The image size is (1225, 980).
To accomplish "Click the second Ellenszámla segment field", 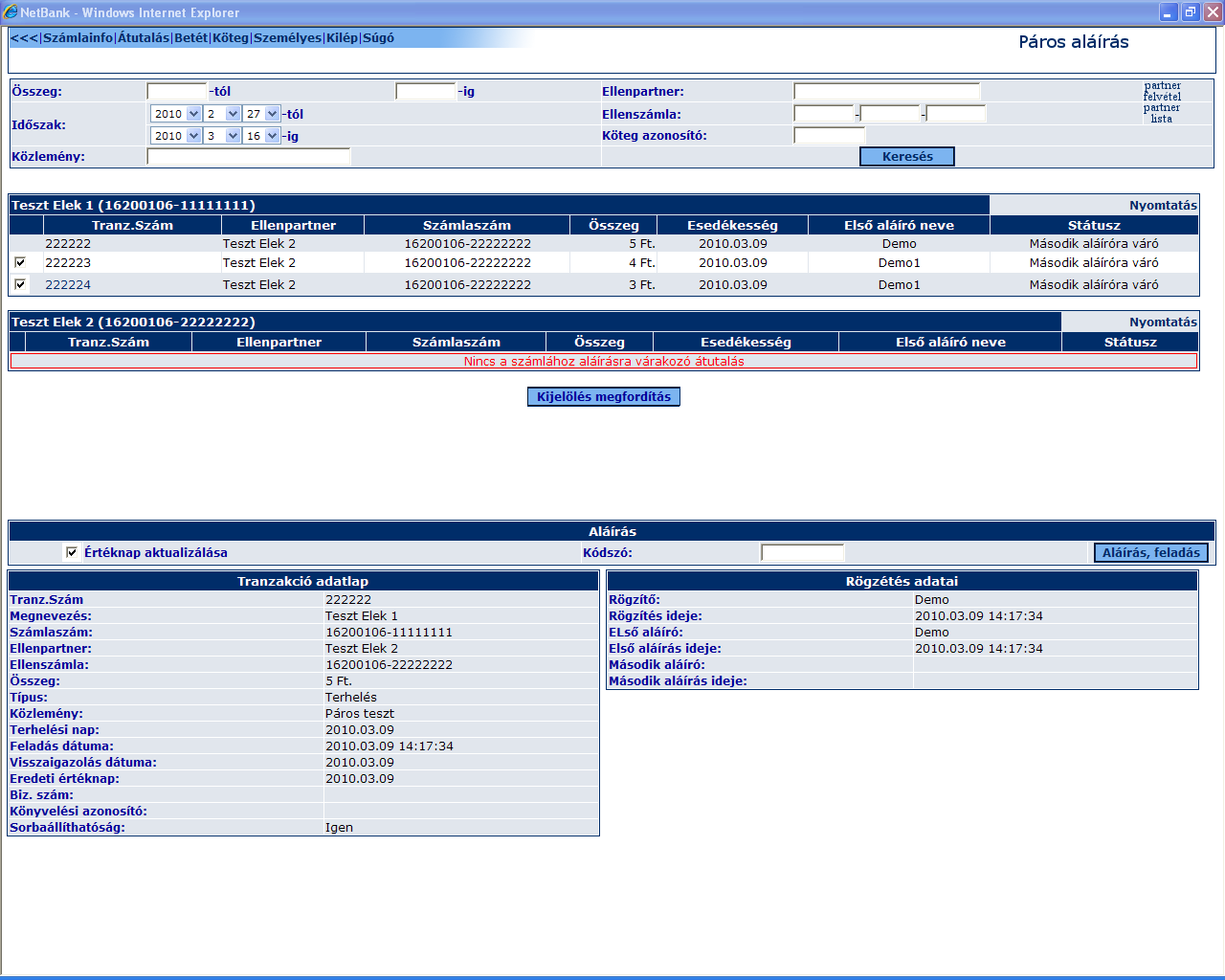I will point(890,113).
